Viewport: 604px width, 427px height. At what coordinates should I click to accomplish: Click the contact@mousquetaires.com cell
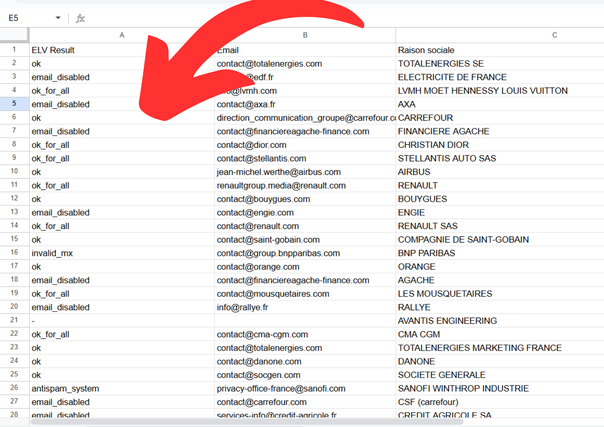click(305, 294)
